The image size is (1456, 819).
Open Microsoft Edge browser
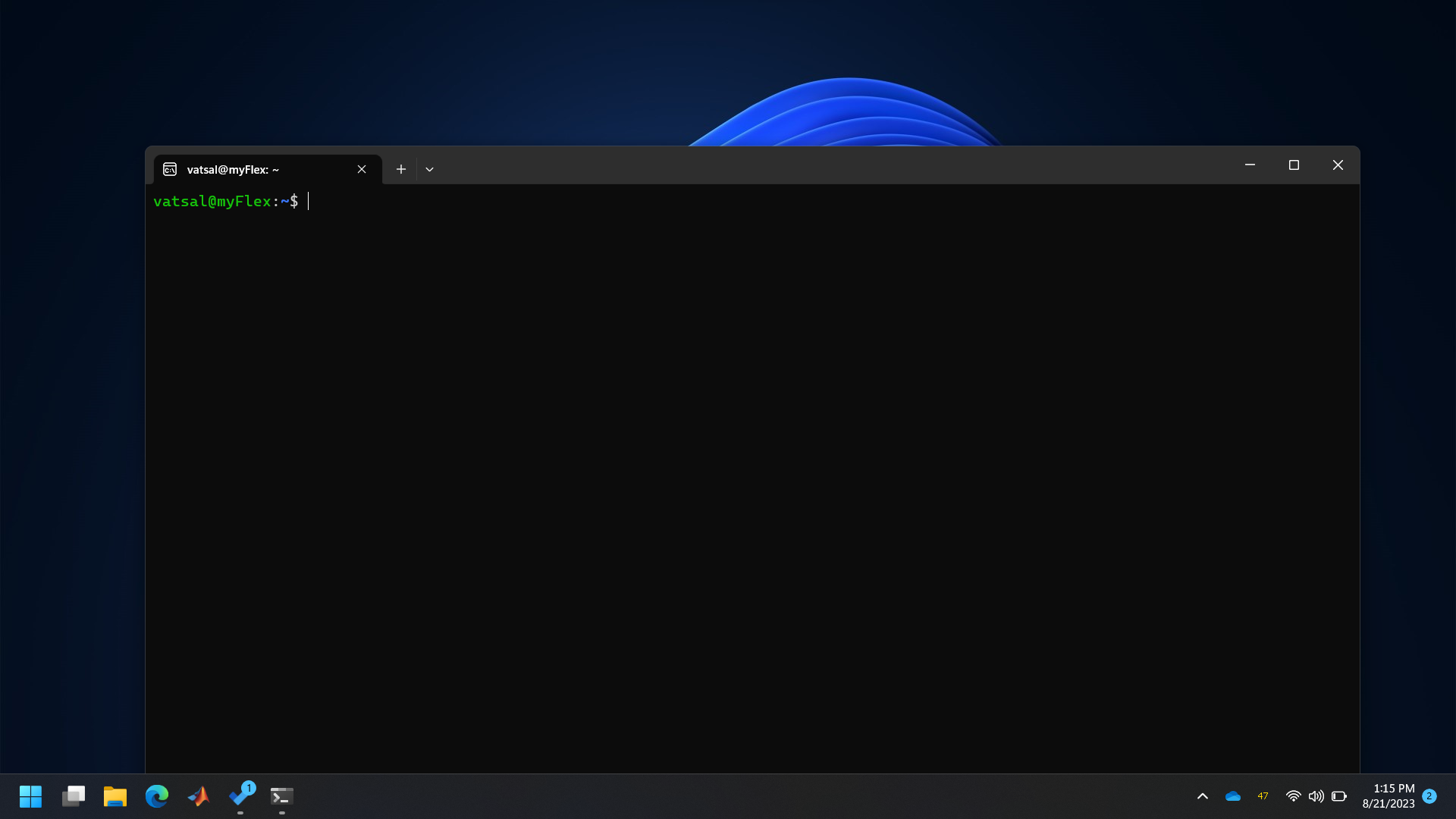157,796
